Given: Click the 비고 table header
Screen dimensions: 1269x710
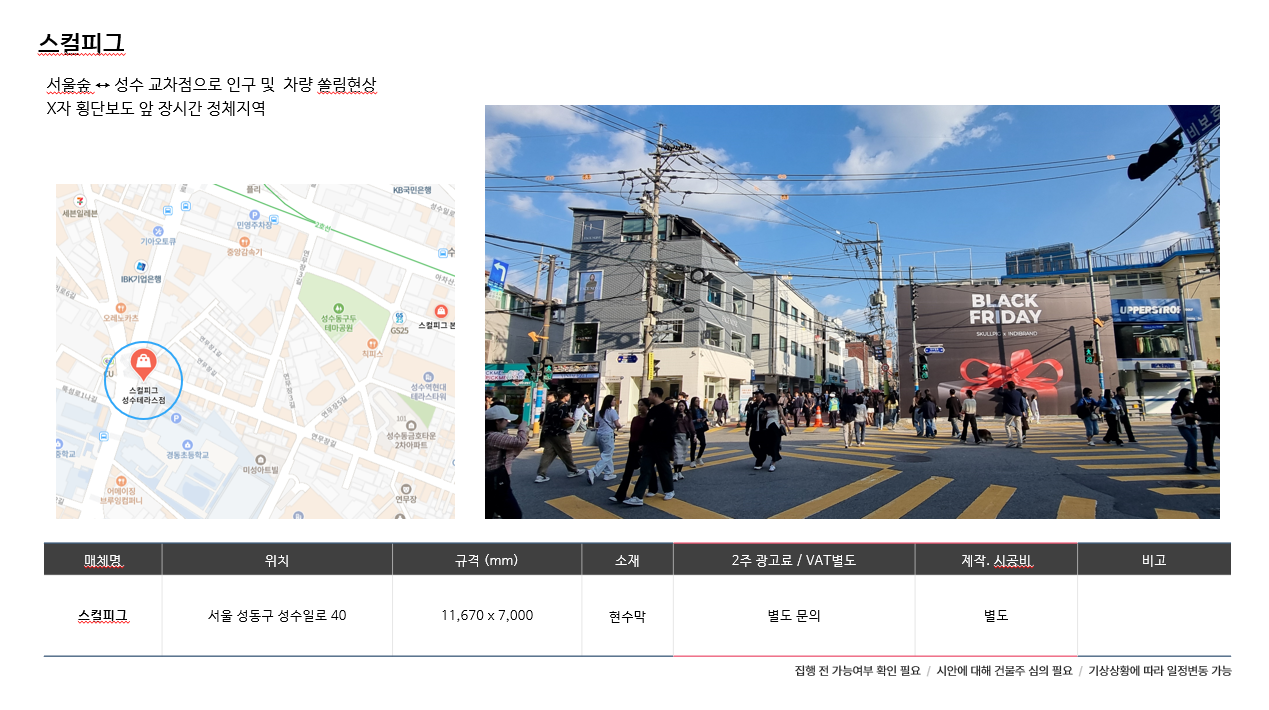Looking at the screenshot, I should (1154, 560).
